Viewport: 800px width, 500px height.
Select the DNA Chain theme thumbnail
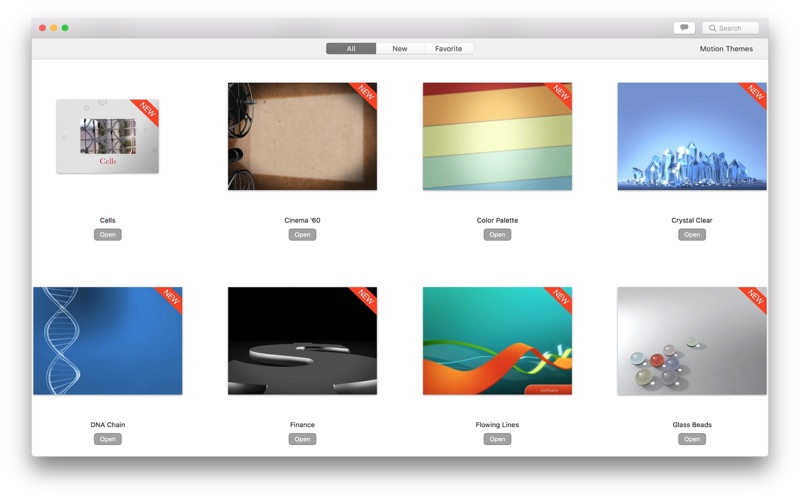coord(108,341)
